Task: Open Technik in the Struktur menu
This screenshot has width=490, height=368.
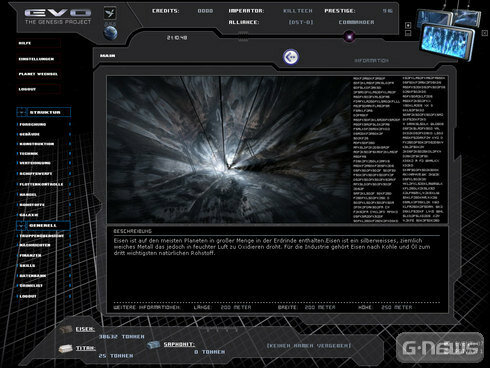Action: pyautogui.click(x=29, y=154)
